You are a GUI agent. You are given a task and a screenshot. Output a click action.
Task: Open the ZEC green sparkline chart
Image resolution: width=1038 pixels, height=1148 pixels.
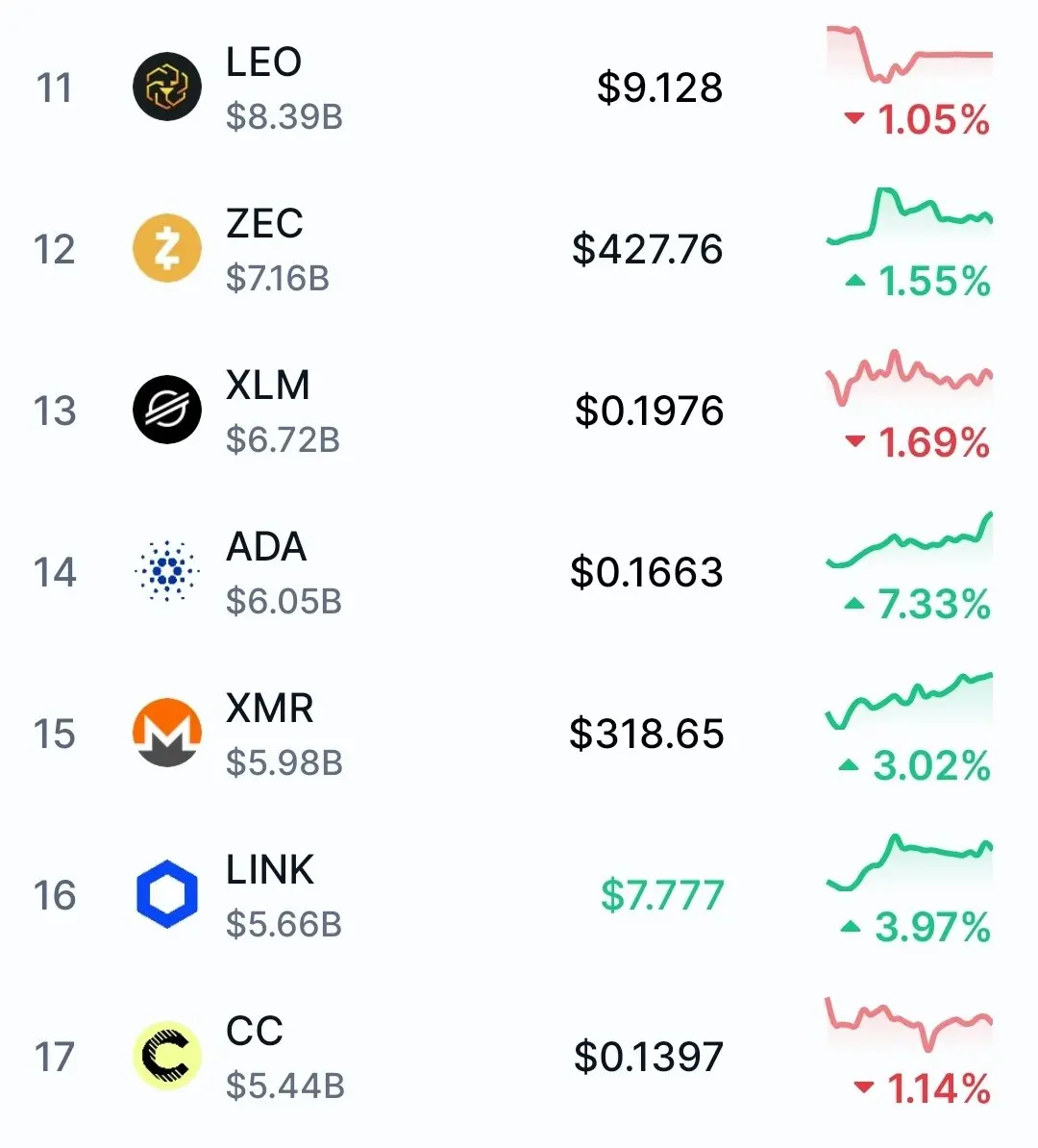[x=909, y=215]
